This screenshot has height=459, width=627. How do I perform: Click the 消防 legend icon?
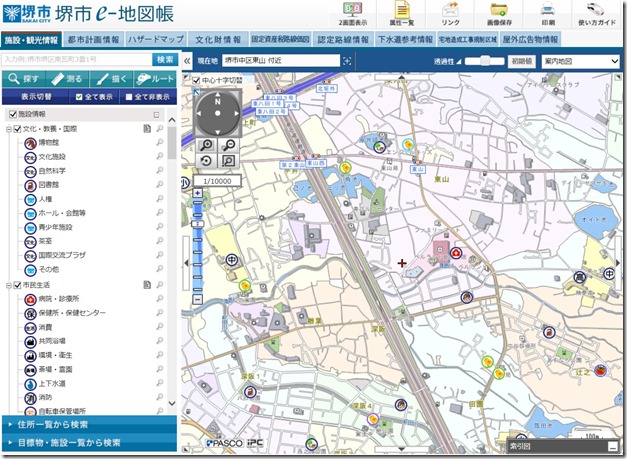(x=30, y=397)
